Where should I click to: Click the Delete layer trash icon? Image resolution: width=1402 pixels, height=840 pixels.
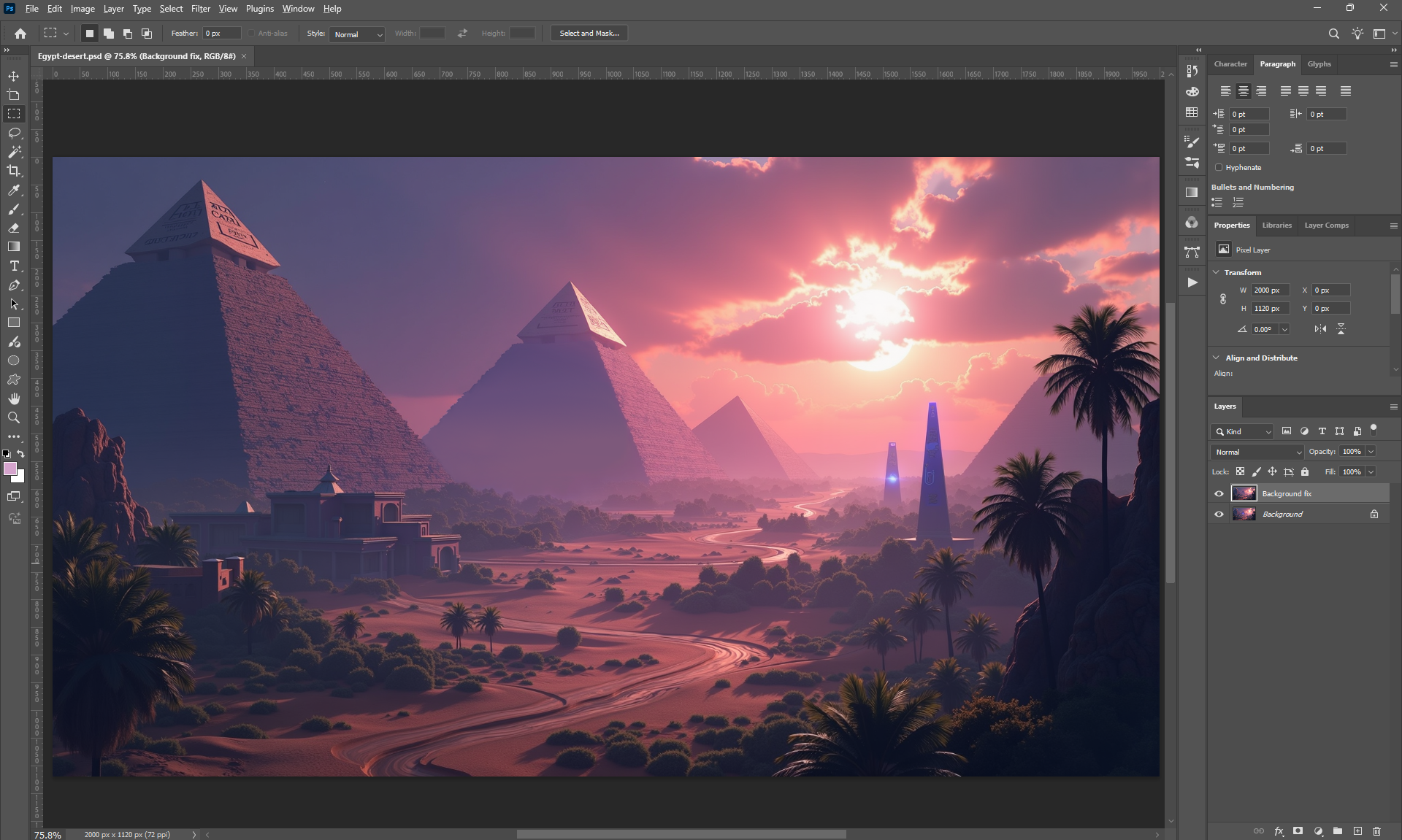point(1376,831)
